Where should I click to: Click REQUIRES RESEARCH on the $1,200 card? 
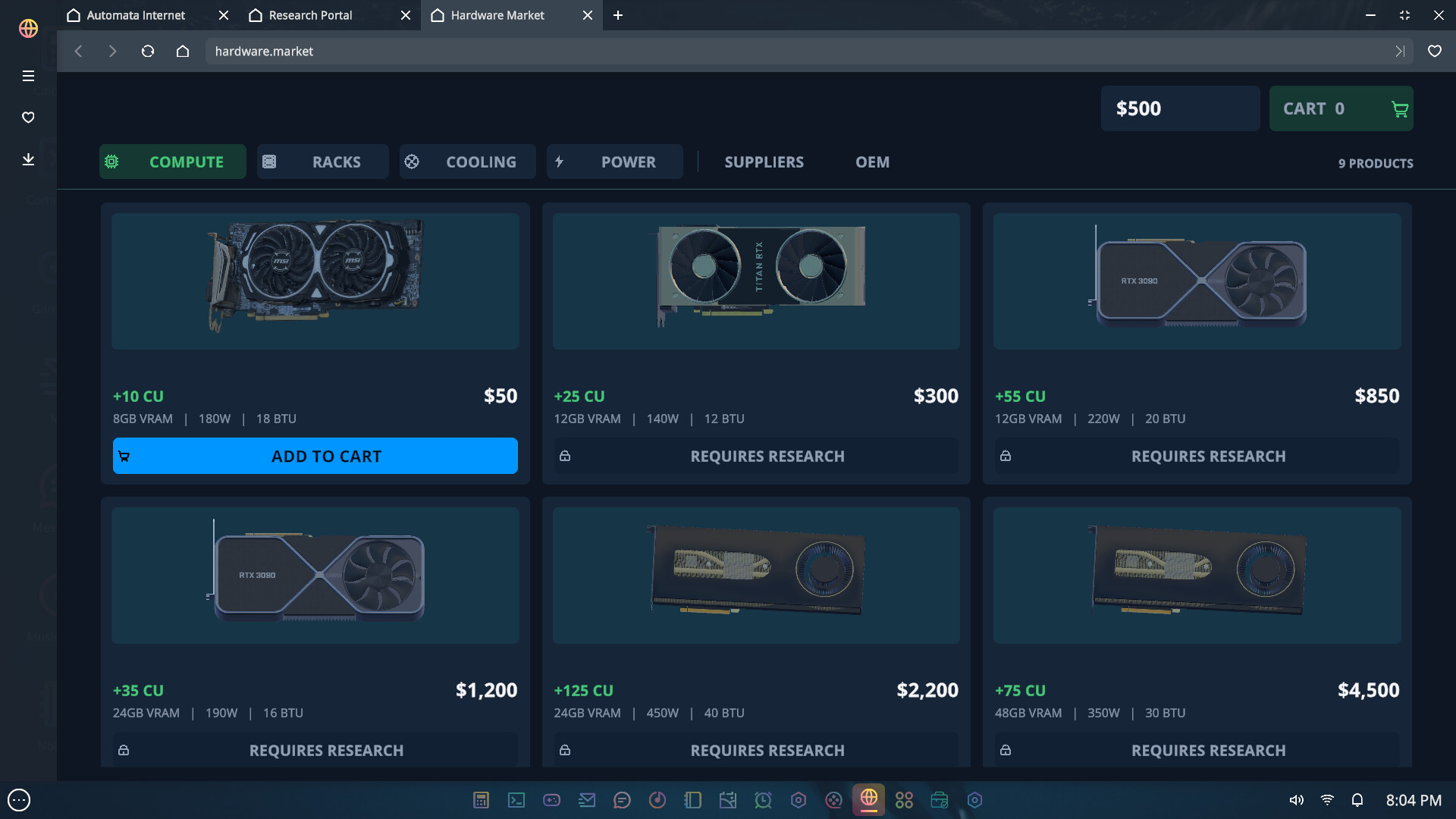point(315,749)
